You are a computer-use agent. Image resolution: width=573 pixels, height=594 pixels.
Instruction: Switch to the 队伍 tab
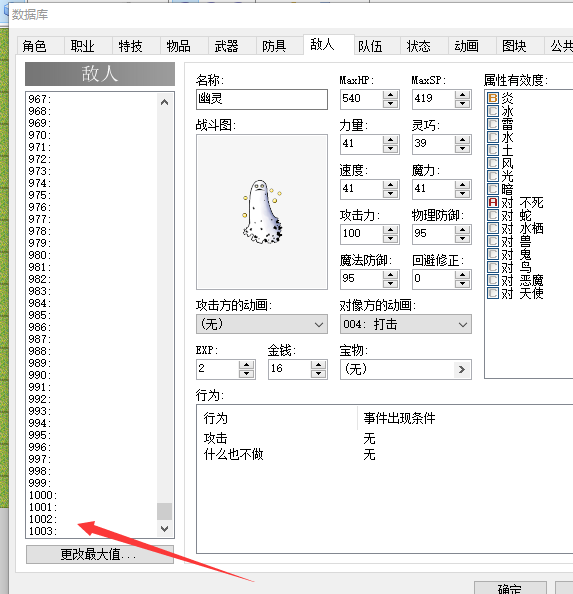377,46
